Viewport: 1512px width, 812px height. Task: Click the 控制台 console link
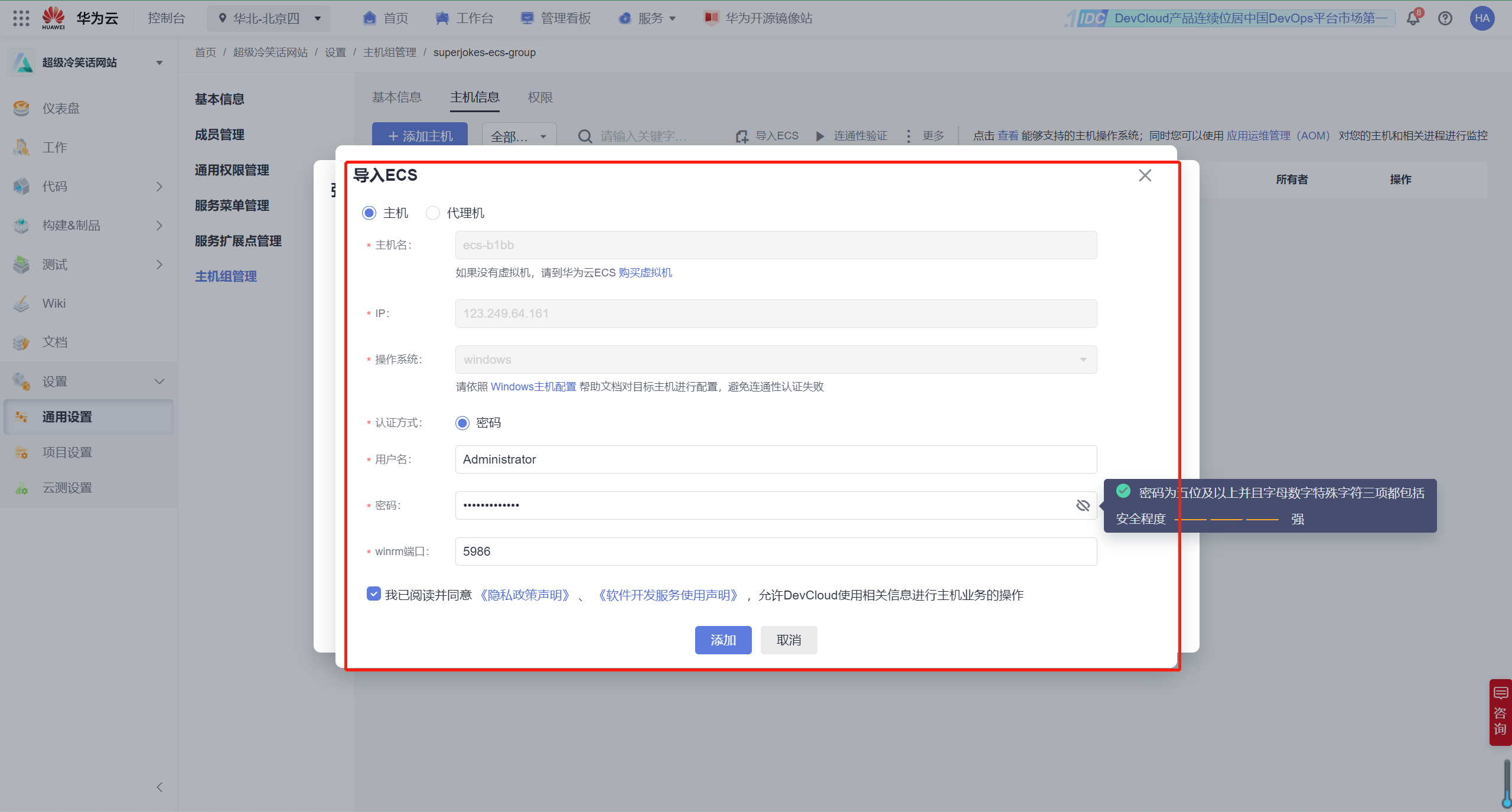point(167,18)
